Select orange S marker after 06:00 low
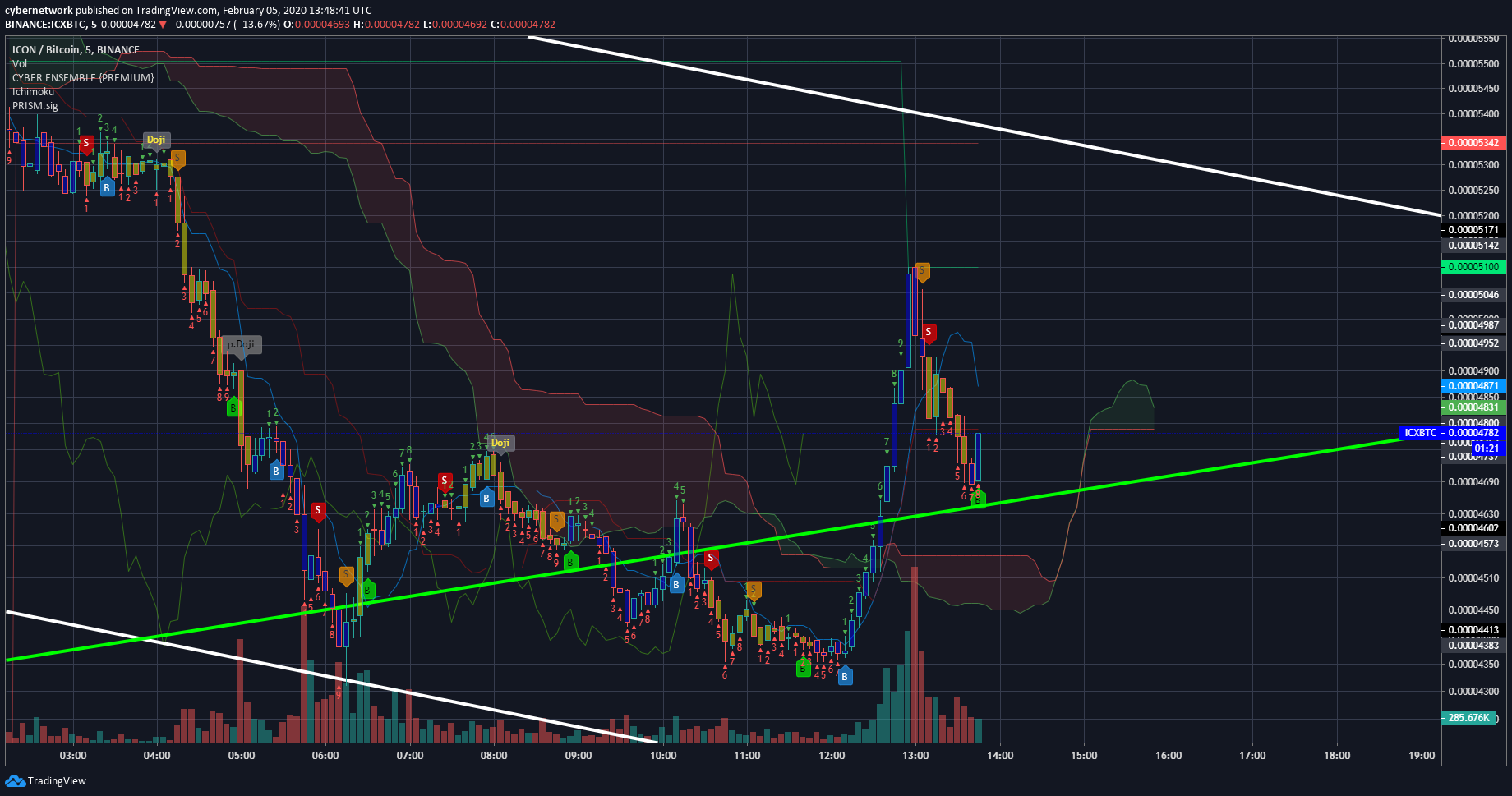The image size is (1512, 796). (346, 574)
